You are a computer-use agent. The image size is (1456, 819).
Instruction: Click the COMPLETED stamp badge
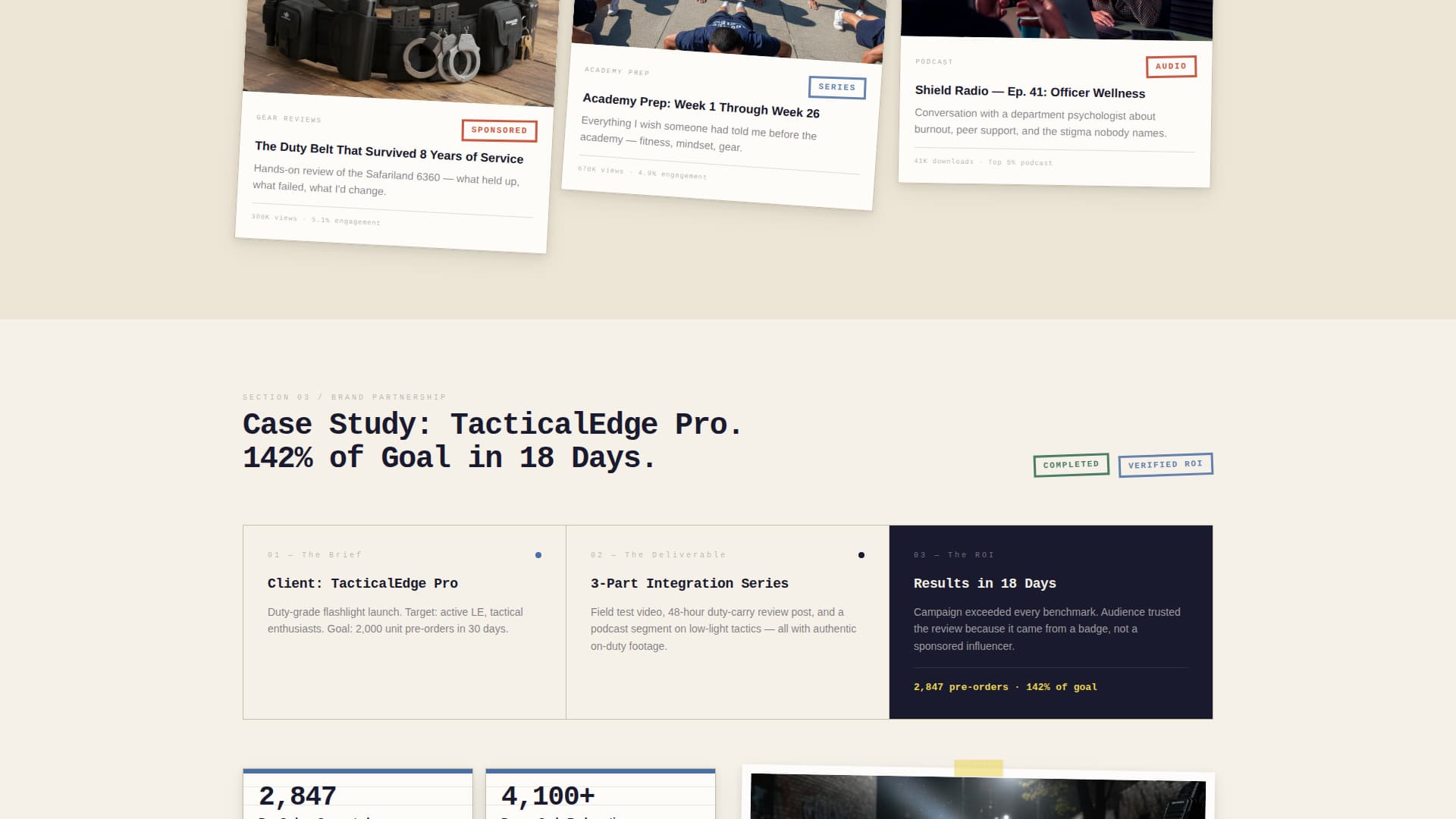point(1071,465)
